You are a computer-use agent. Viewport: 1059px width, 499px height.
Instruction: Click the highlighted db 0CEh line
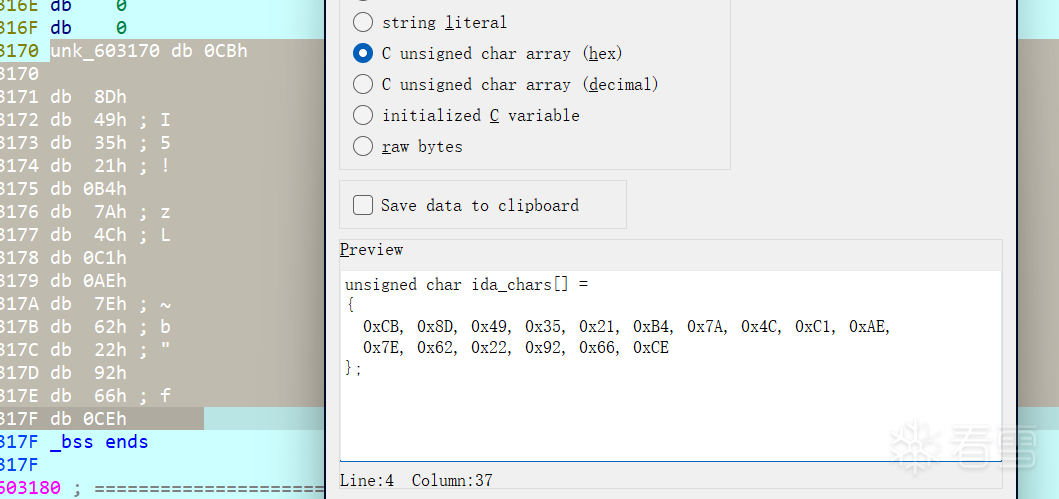88,419
